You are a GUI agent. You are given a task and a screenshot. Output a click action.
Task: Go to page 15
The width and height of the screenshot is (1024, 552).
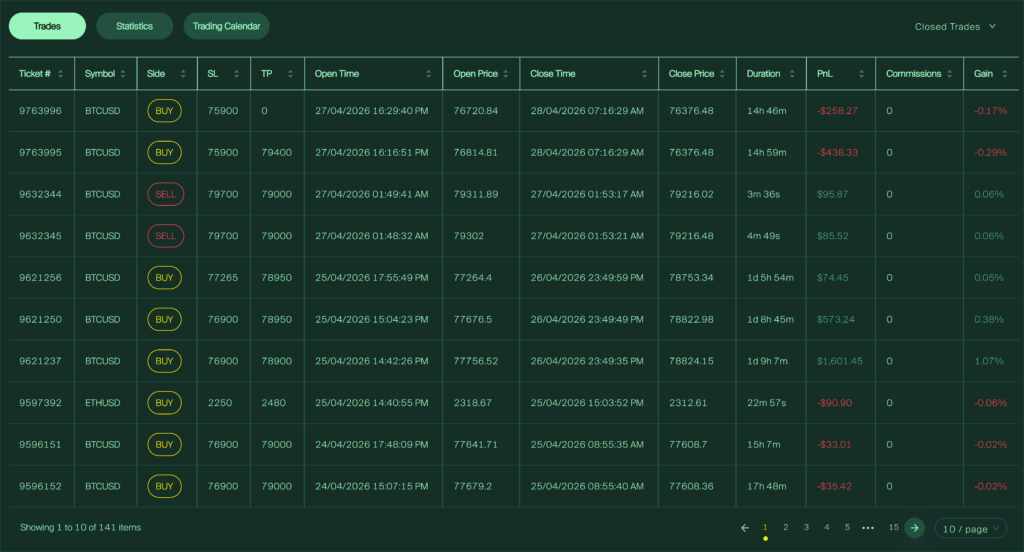(x=893, y=527)
